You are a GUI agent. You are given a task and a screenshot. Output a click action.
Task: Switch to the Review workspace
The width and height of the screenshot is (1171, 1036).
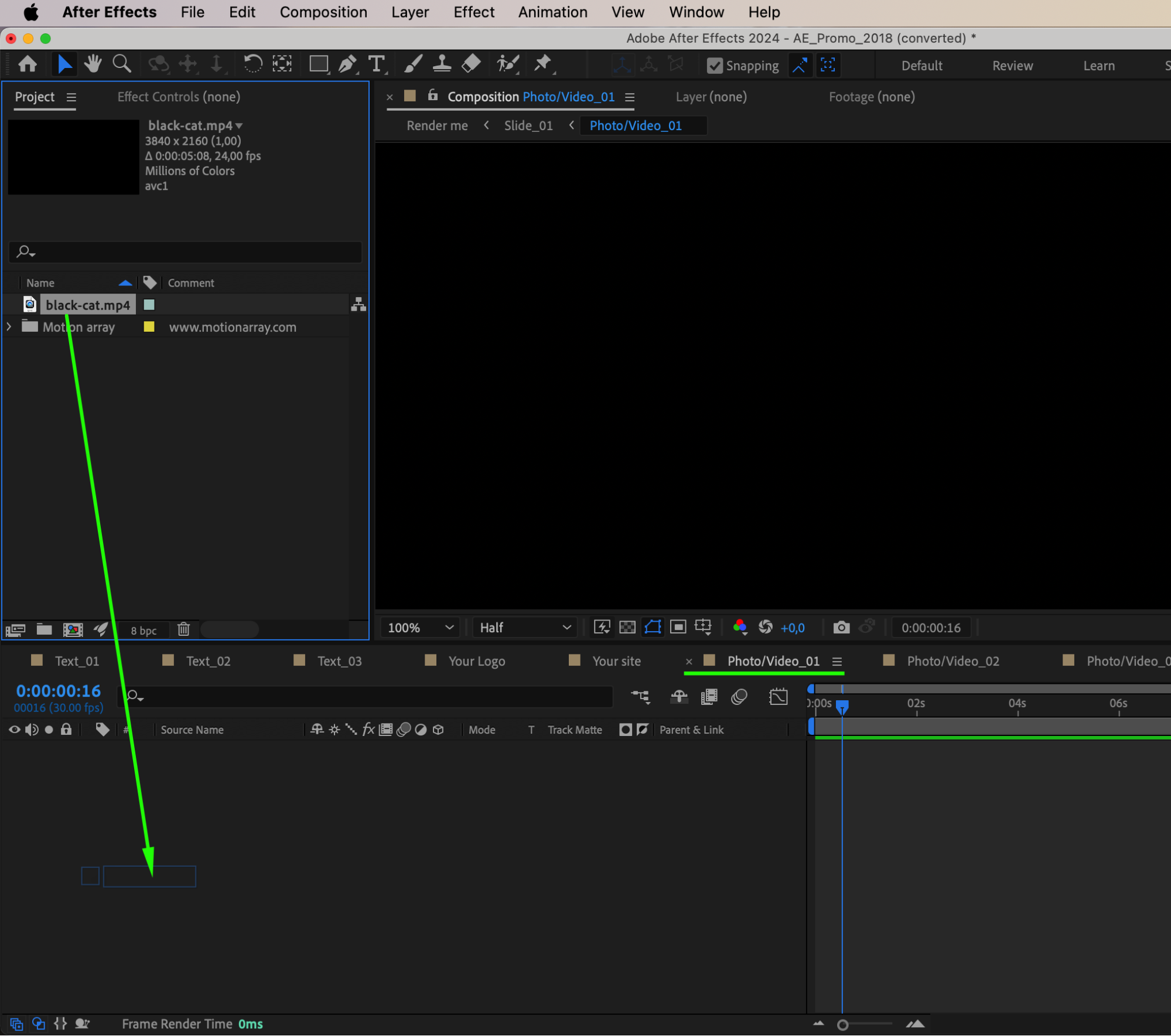click(x=1012, y=66)
